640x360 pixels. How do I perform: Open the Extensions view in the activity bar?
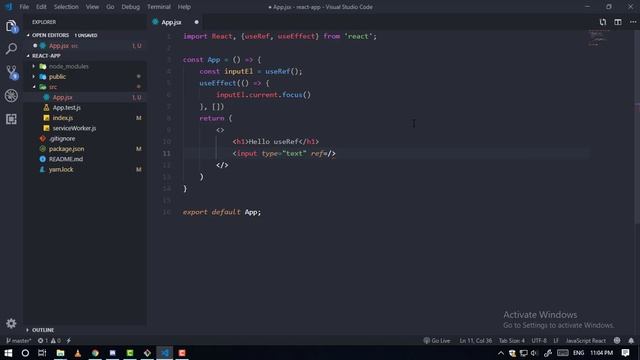click(x=11, y=119)
